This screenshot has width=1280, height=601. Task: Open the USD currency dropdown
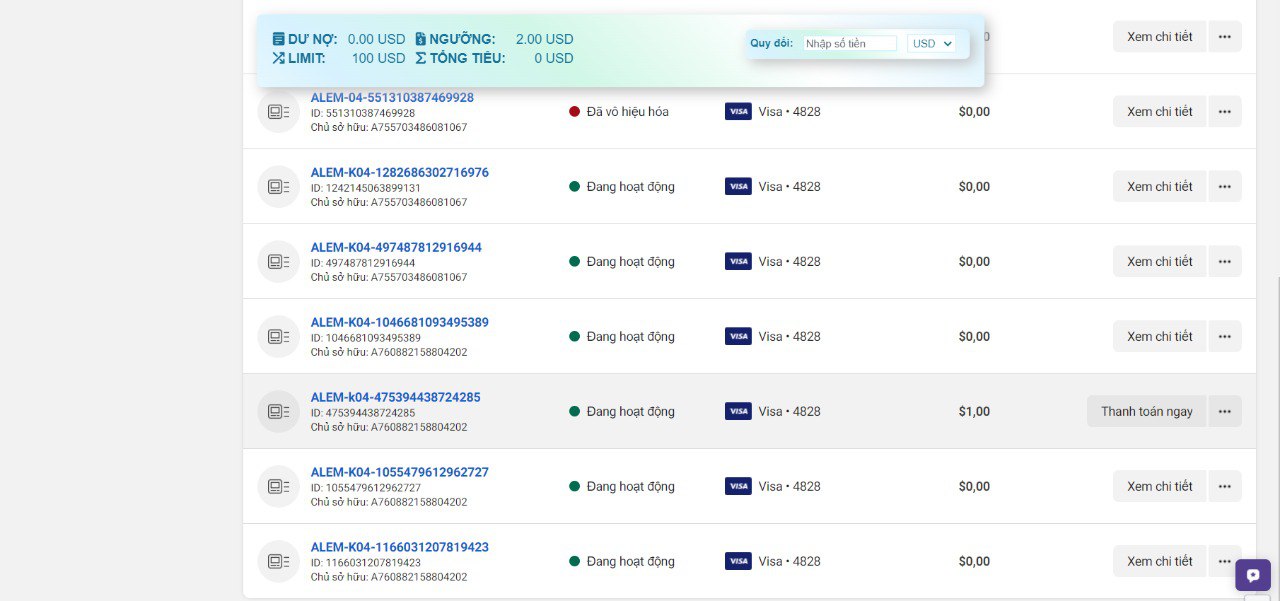click(x=932, y=43)
